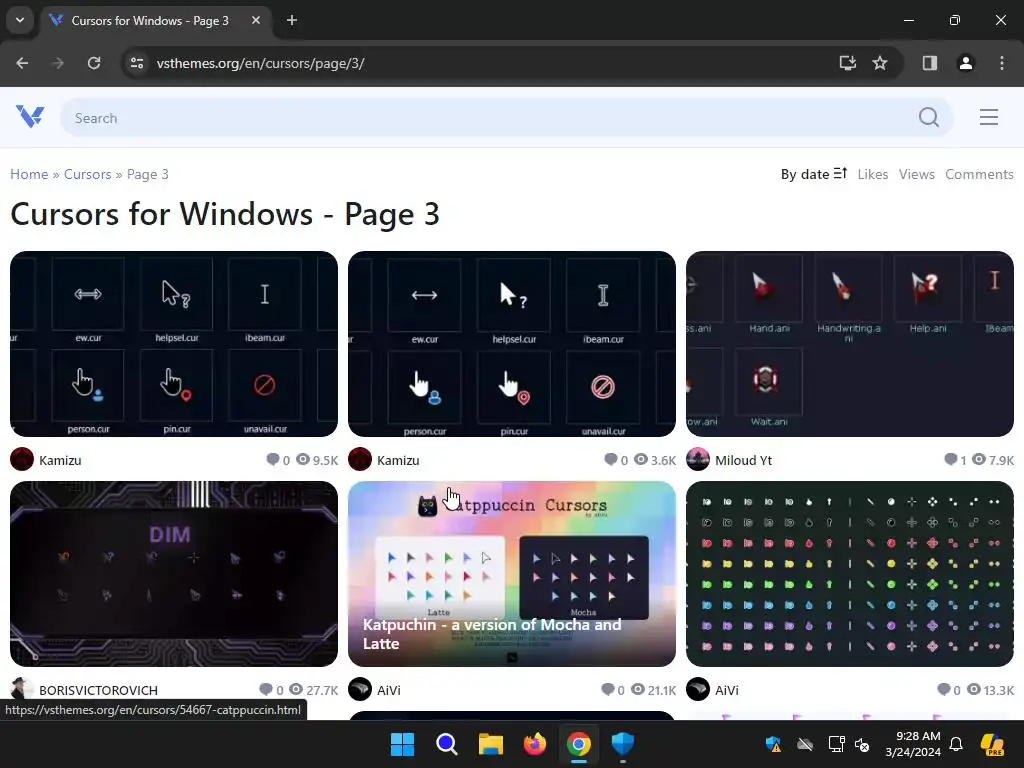Open author Miloud Yt profile
Screen dimensions: 1024x768
pos(743,460)
